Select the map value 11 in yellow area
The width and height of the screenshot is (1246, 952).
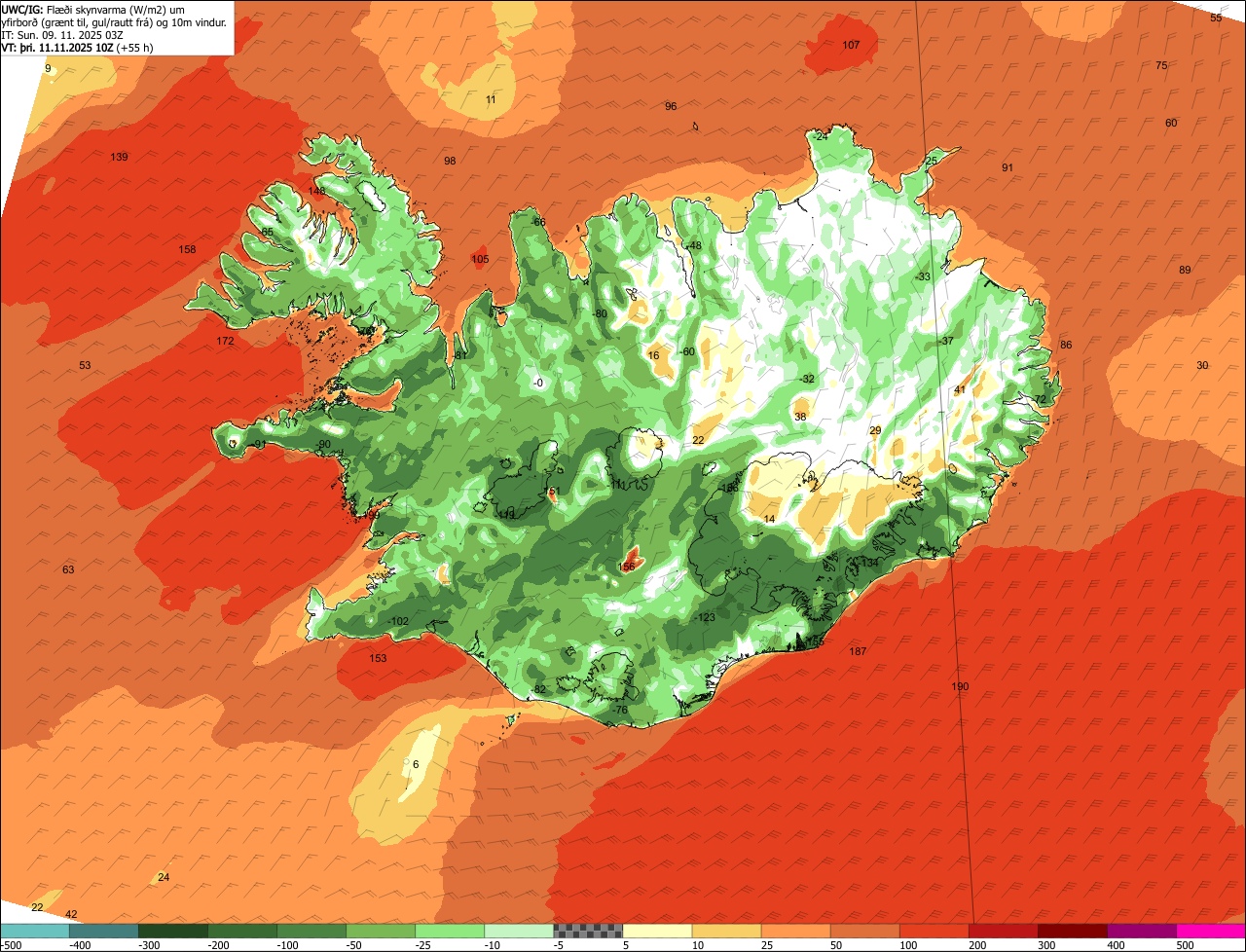(x=491, y=99)
